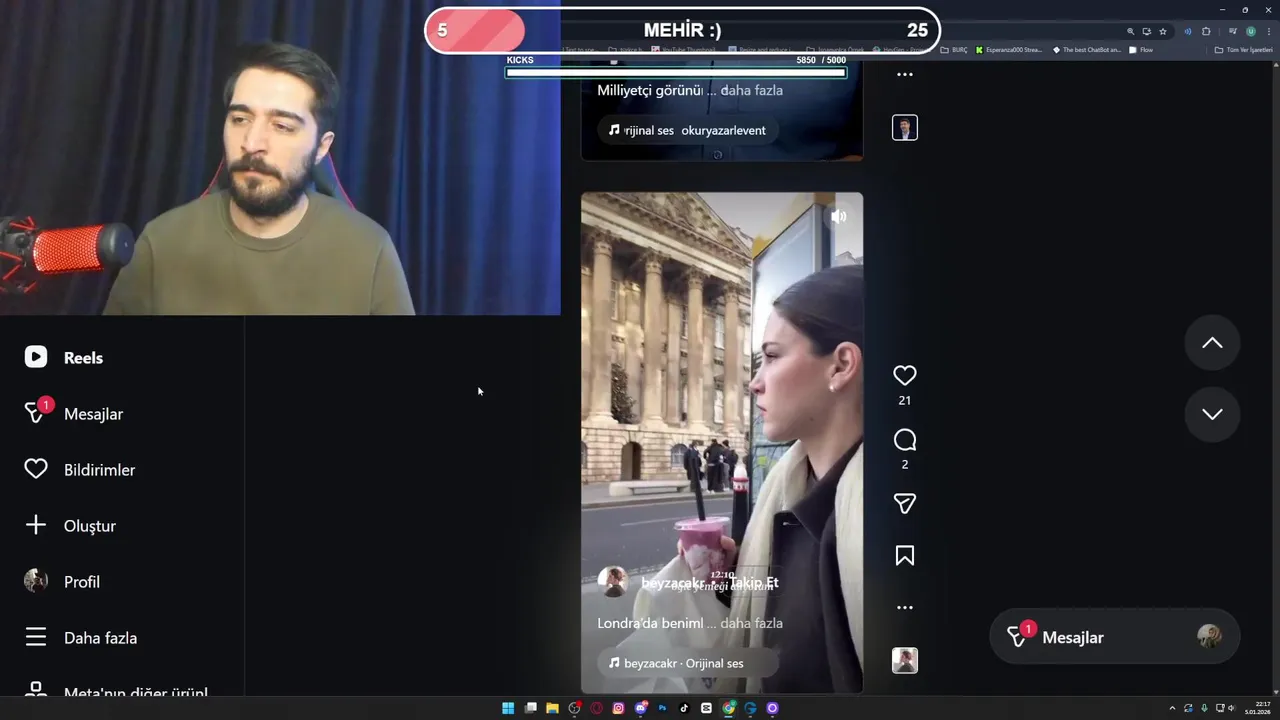Click the tab audio indicator icon
This screenshot has height=720, width=1280.
[x=1188, y=31]
